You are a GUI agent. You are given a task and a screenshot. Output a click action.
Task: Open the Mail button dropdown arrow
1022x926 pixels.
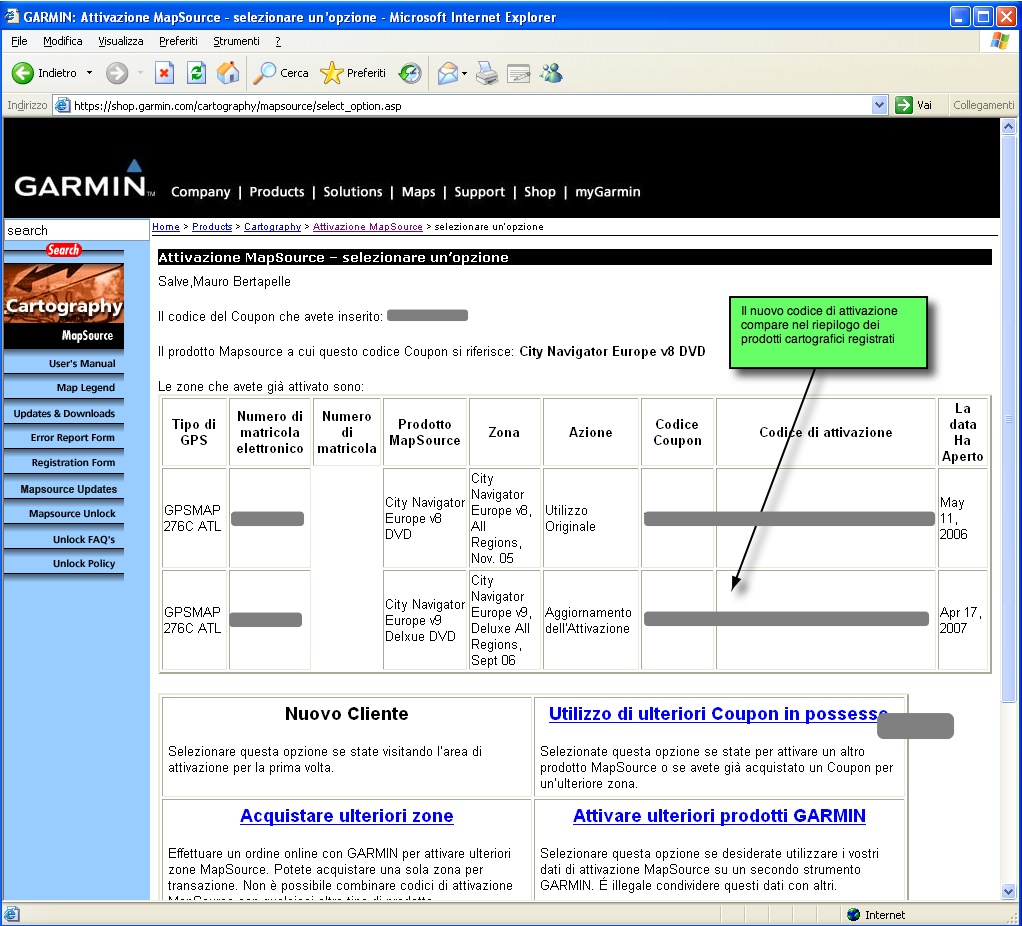click(x=464, y=73)
